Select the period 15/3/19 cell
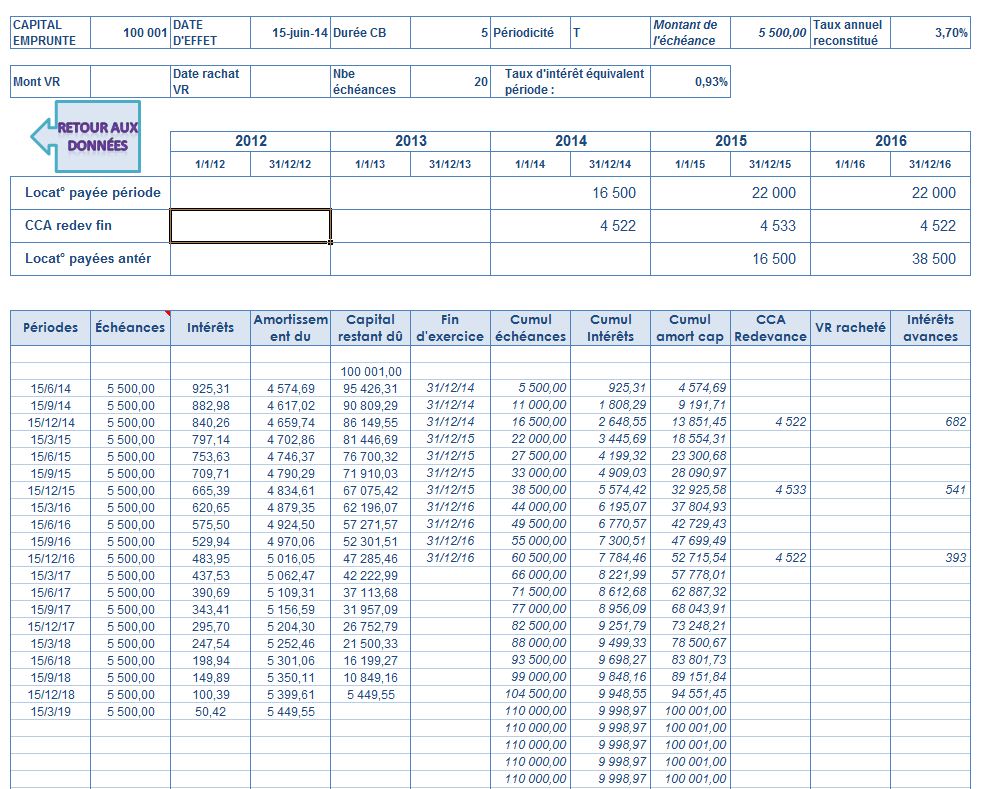The image size is (987, 789). click(x=50, y=712)
